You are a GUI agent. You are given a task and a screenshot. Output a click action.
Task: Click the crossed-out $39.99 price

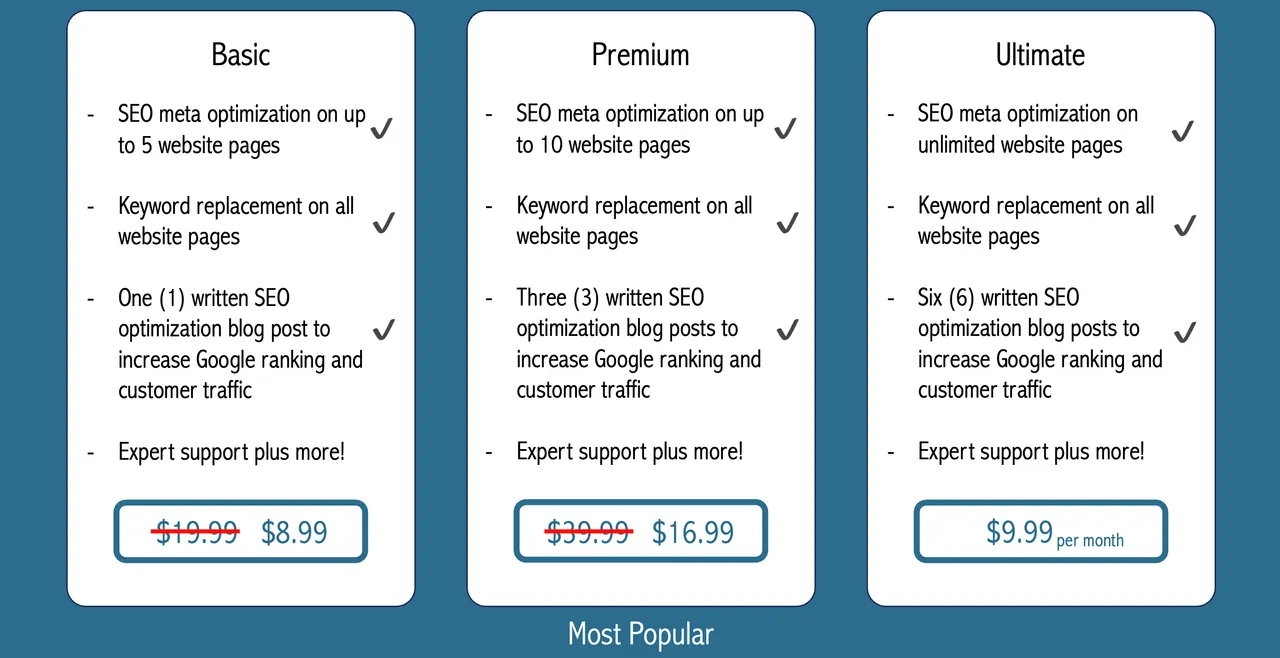click(589, 532)
